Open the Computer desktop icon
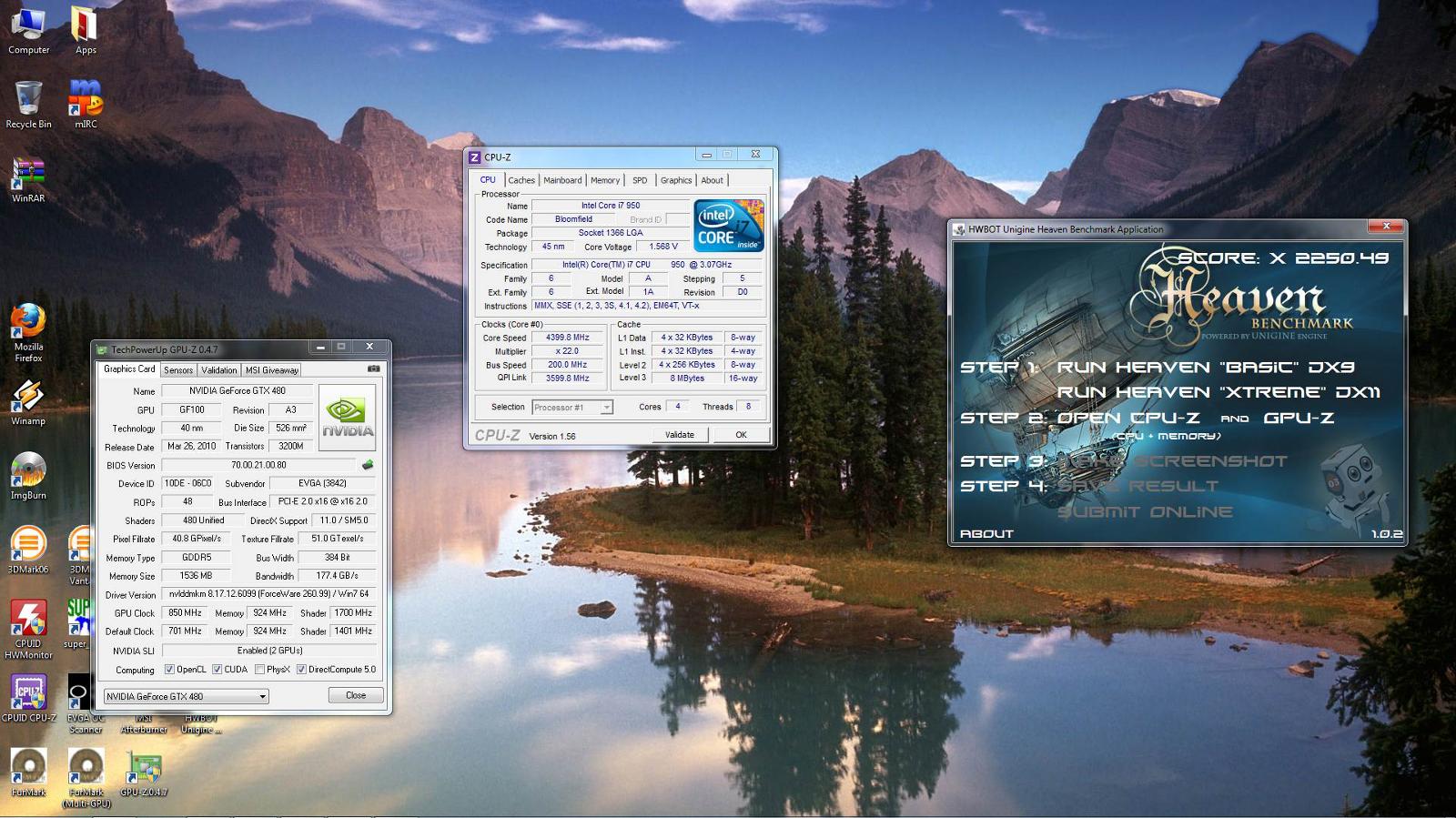Image resolution: width=1456 pixels, height=818 pixels. coord(28,30)
